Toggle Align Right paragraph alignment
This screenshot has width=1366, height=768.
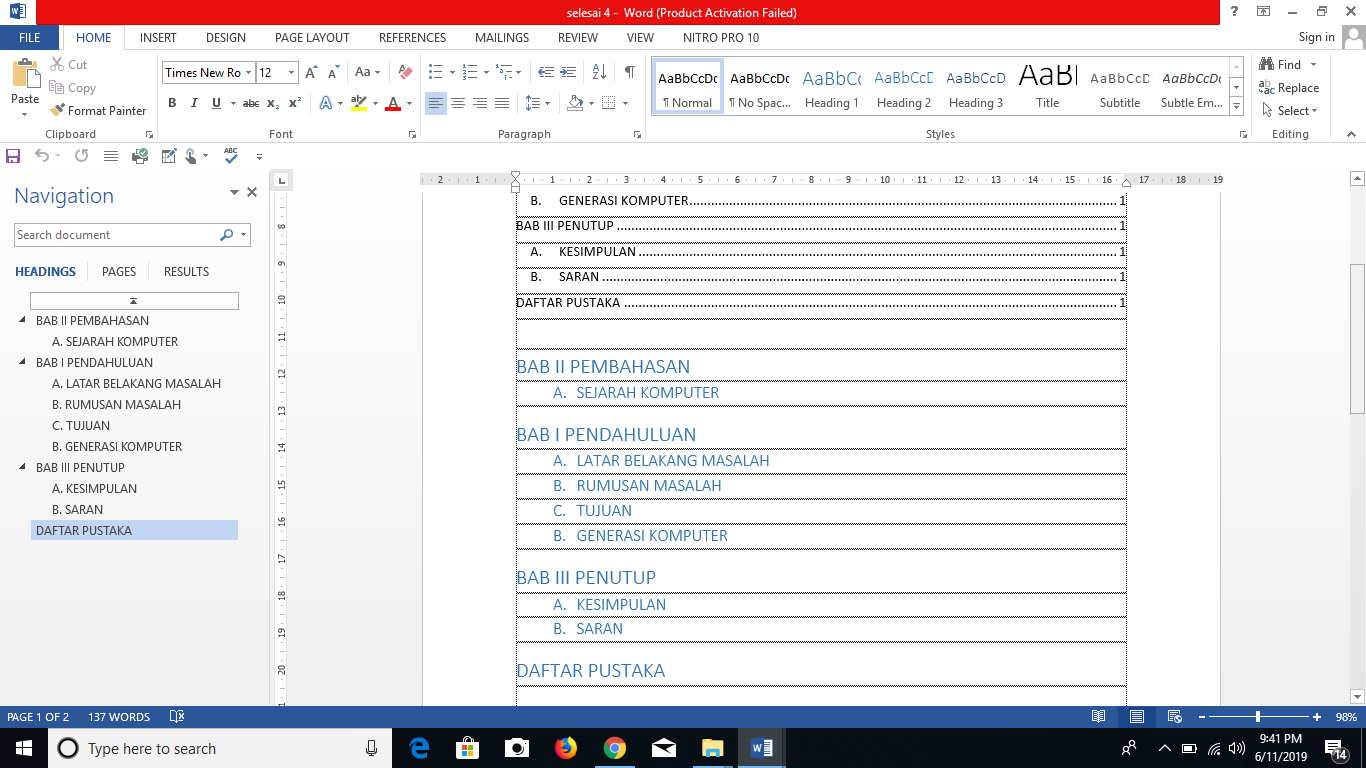click(480, 103)
